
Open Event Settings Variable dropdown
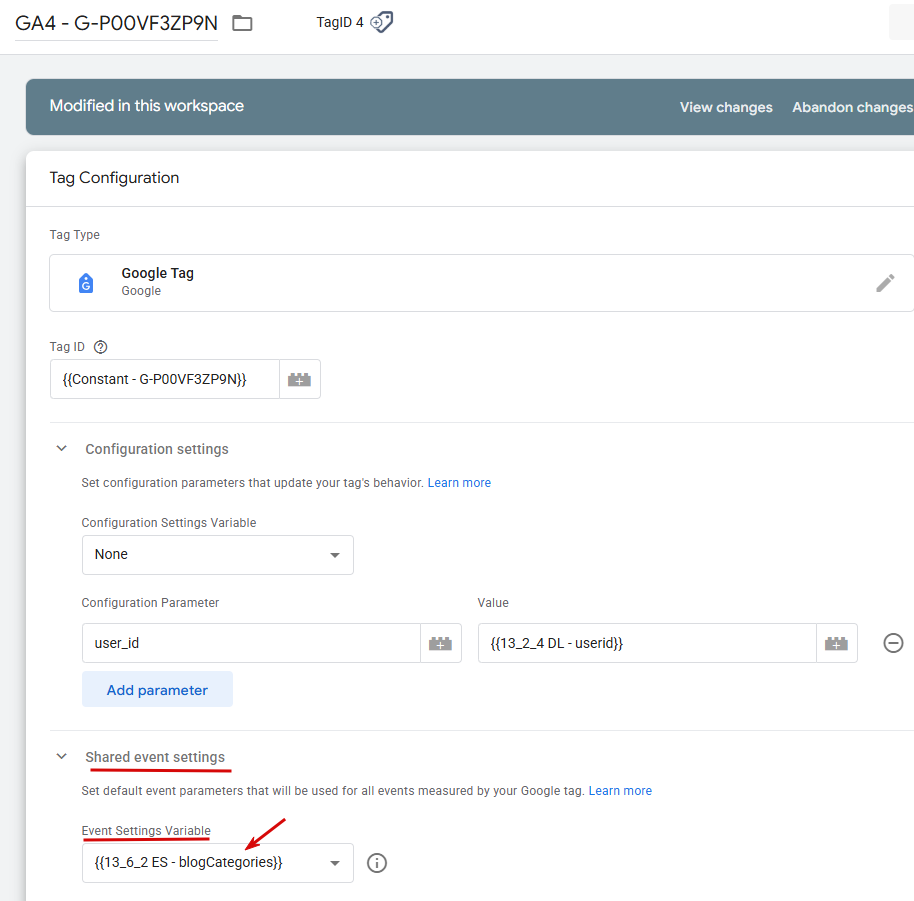coord(217,863)
